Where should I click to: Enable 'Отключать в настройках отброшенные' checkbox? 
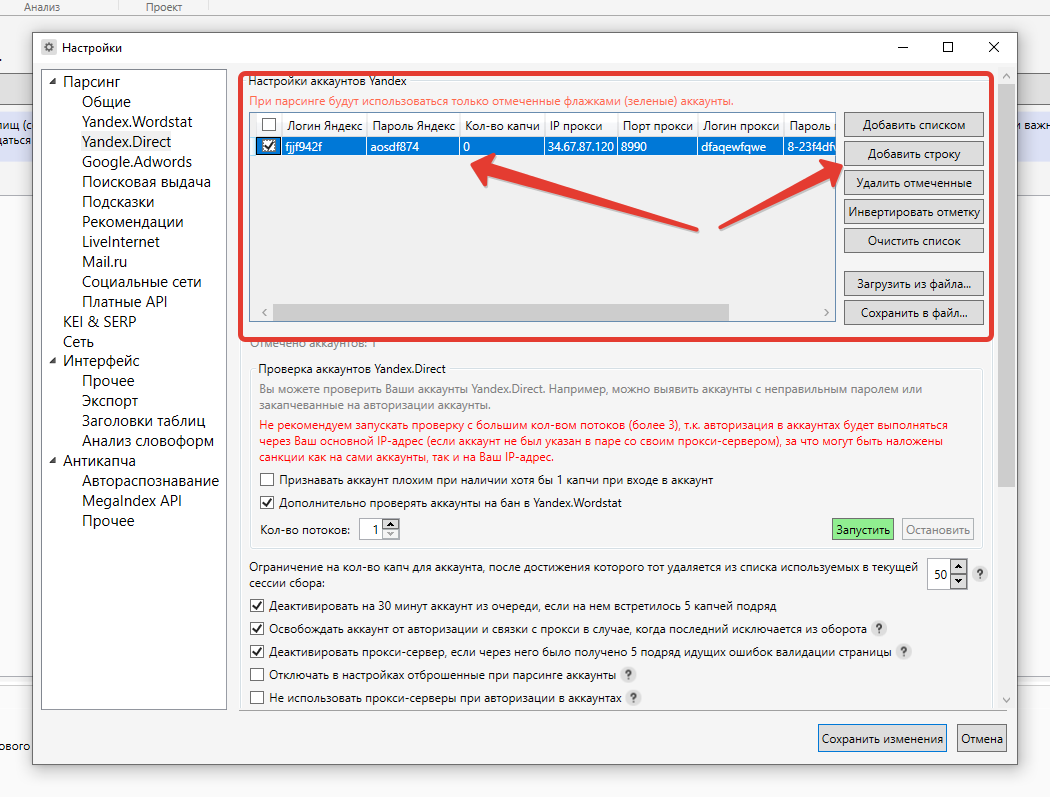point(256,674)
